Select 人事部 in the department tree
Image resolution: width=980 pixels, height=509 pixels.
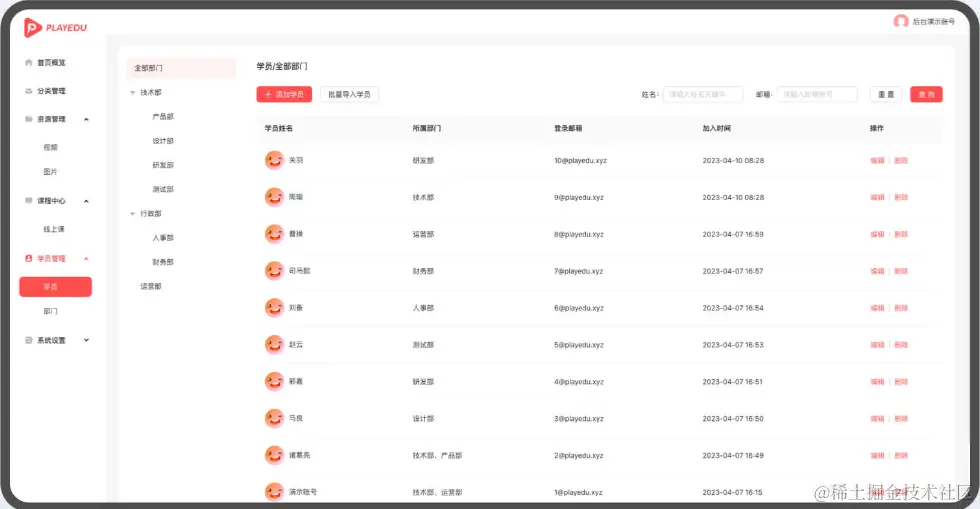163,238
